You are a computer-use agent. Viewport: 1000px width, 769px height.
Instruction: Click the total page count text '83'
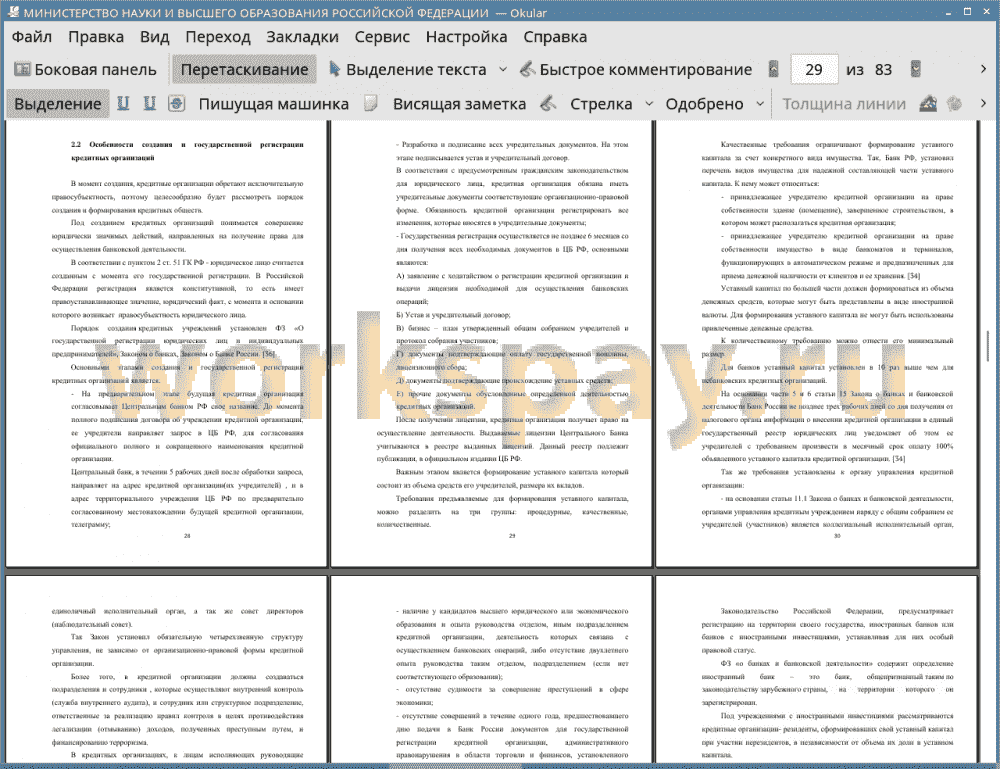(883, 70)
